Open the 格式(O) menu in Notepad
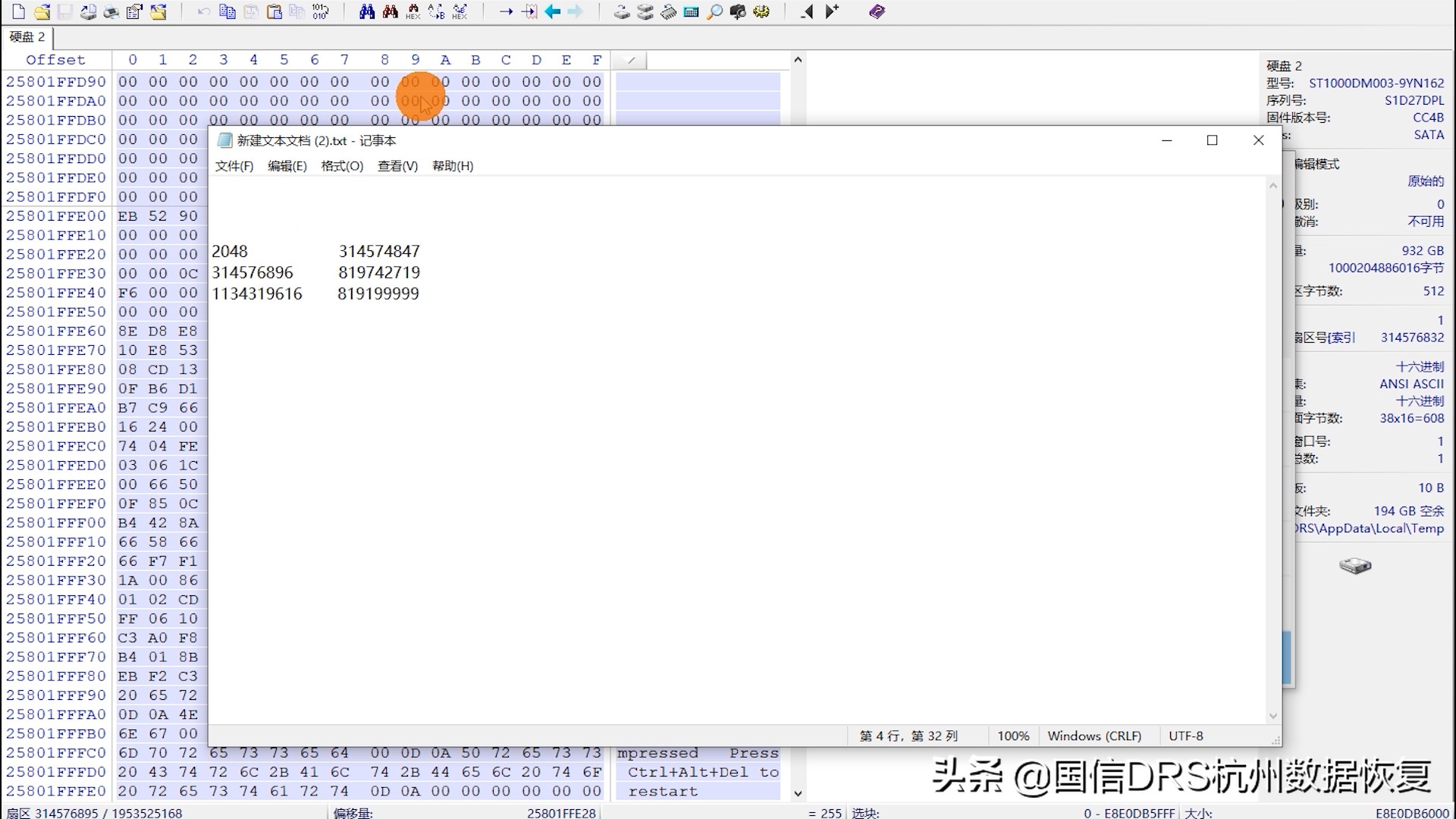This screenshot has height=819, width=1456. coord(342,166)
